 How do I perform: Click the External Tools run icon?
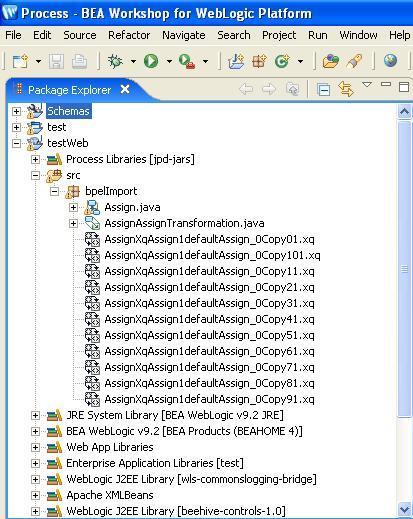[x=187, y=61]
